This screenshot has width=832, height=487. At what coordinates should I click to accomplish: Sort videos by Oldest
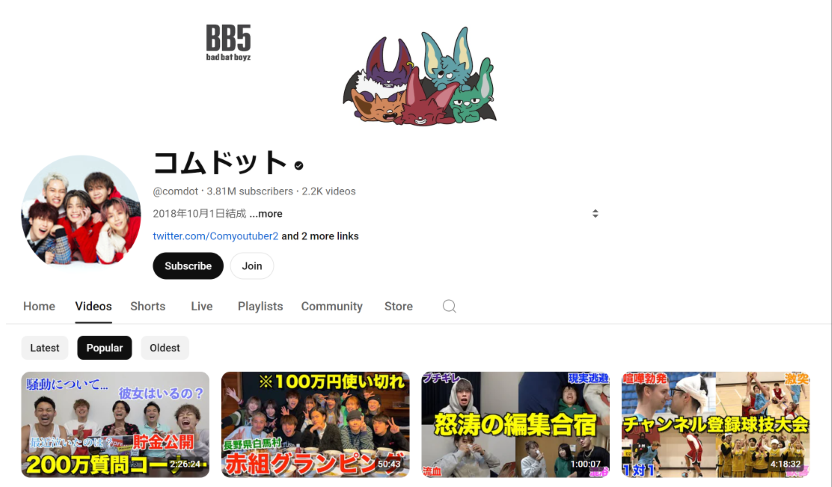click(165, 348)
